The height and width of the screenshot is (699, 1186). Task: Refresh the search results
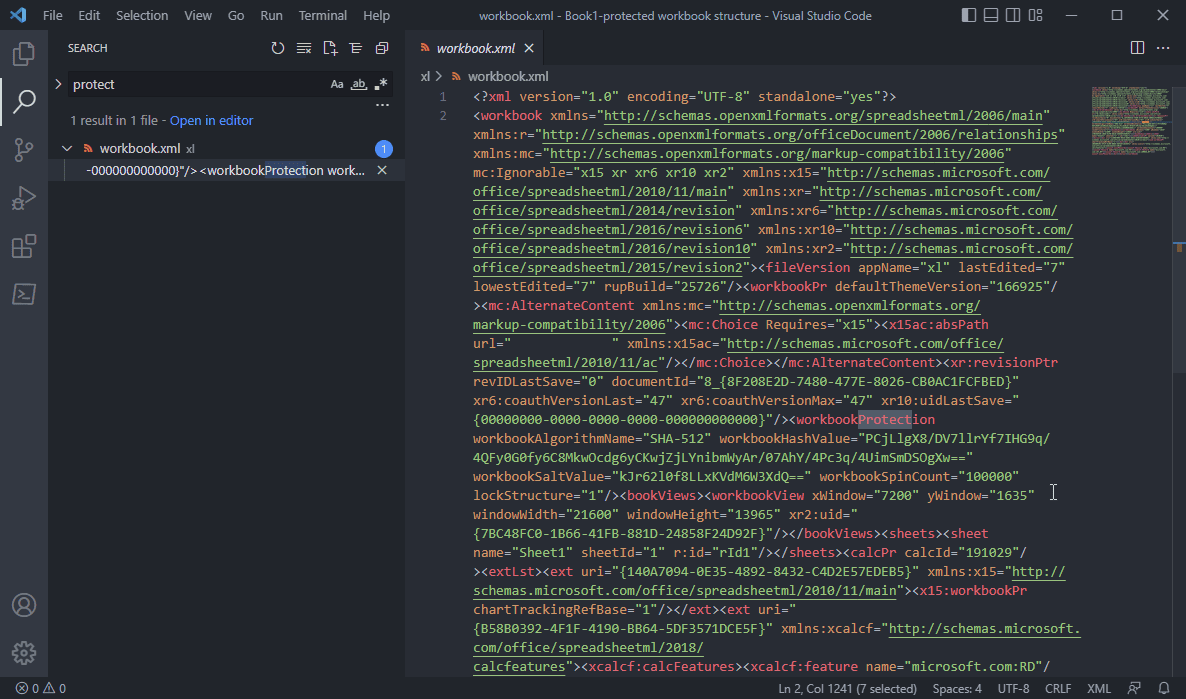click(x=278, y=48)
